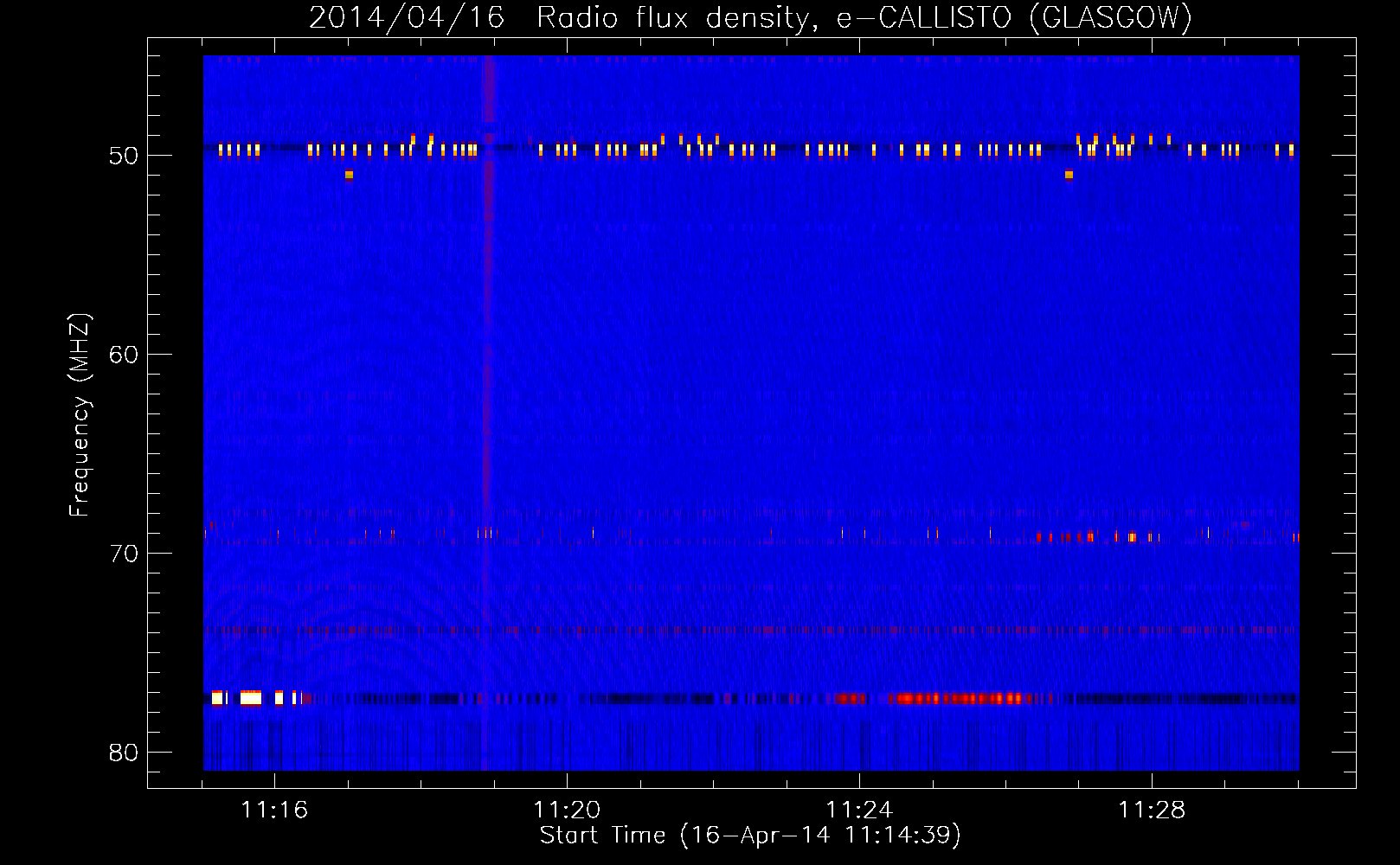Click the vertical purple stripe near 11:19
This screenshot has width=1400, height=865.
488,413
